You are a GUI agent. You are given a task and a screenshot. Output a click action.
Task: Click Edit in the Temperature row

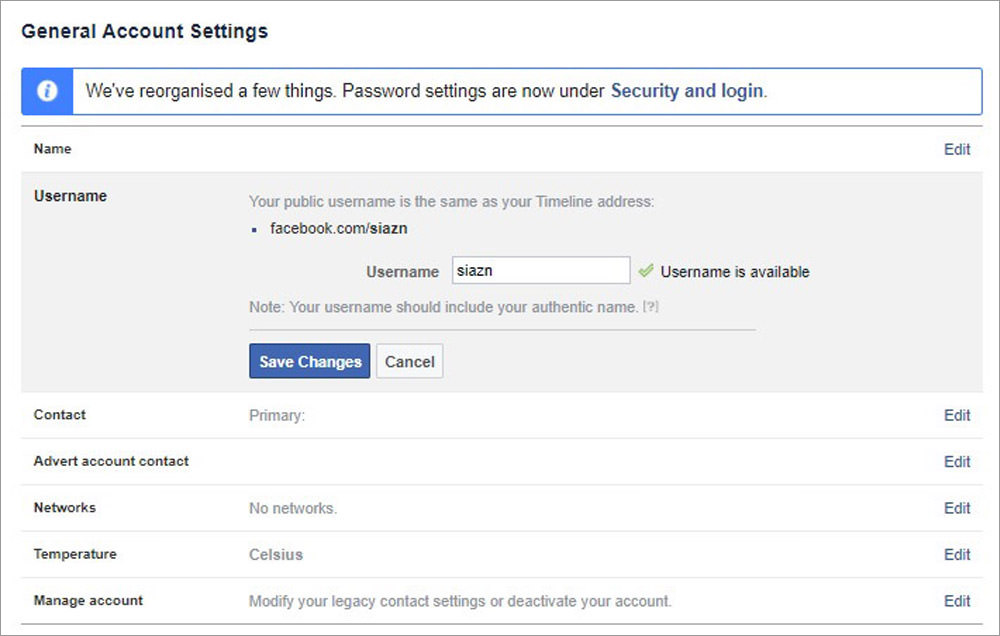pyautogui.click(x=957, y=555)
